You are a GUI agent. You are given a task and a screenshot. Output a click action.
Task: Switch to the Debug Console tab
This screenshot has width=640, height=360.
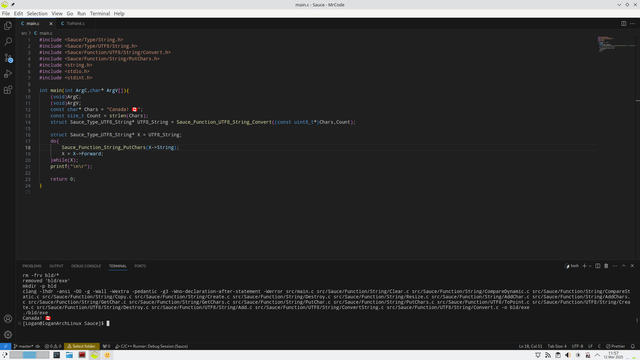click(86, 266)
